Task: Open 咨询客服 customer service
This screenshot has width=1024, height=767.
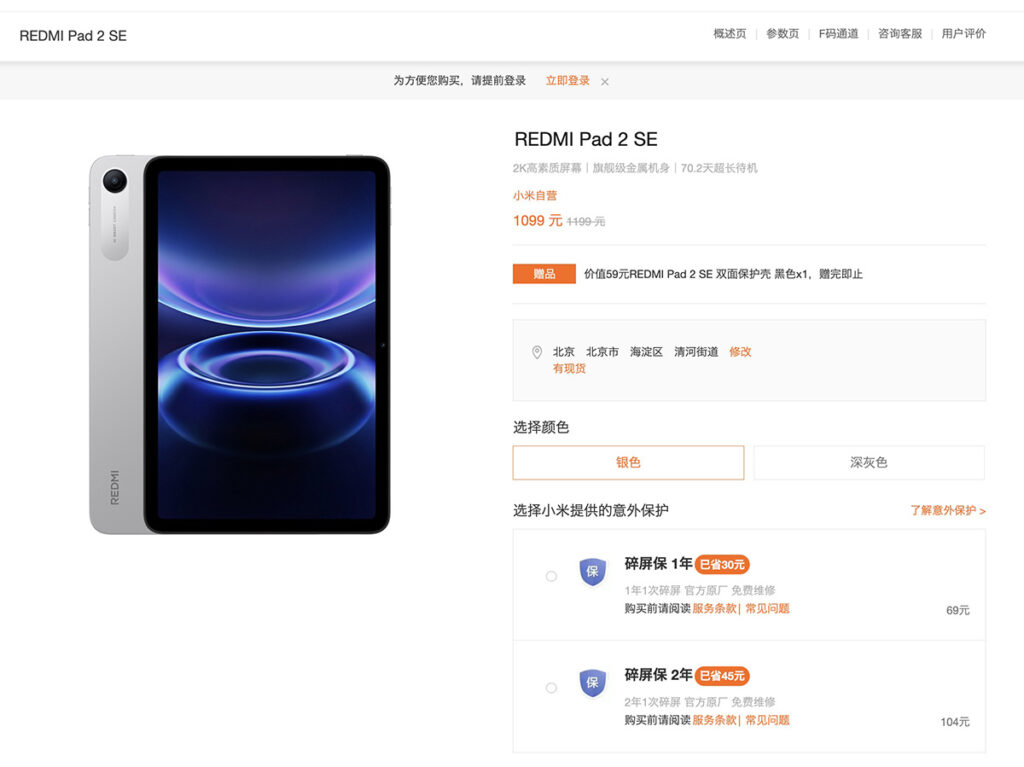Action: click(900, 34)
